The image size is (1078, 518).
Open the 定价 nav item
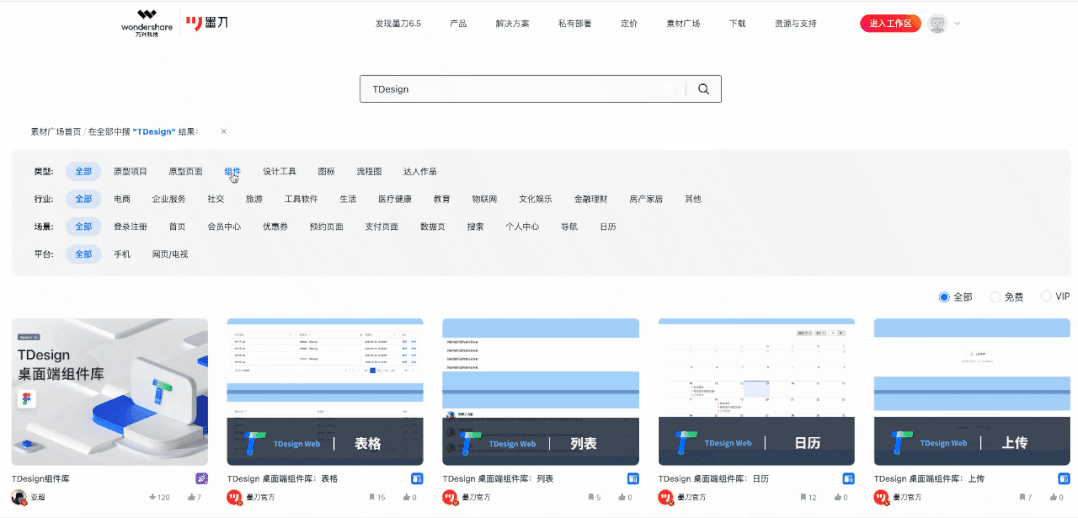629,23
